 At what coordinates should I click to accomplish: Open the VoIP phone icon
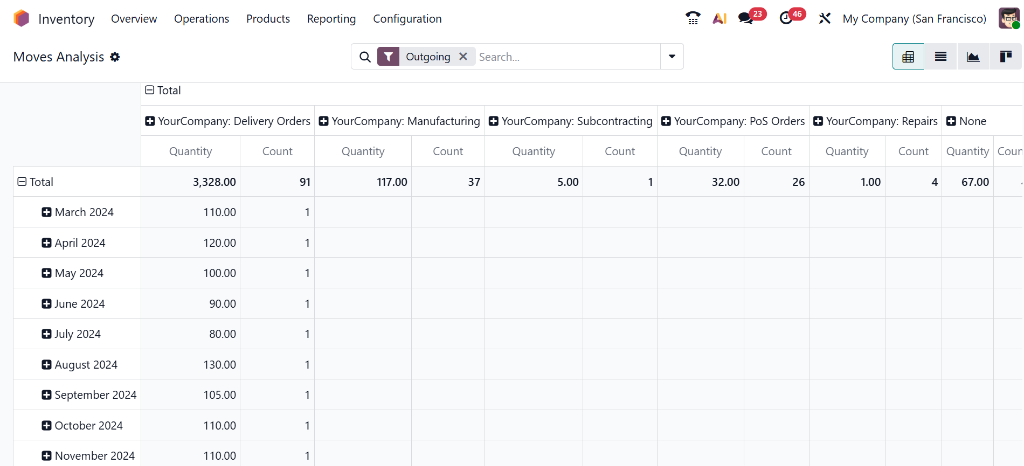pos(693,18)
